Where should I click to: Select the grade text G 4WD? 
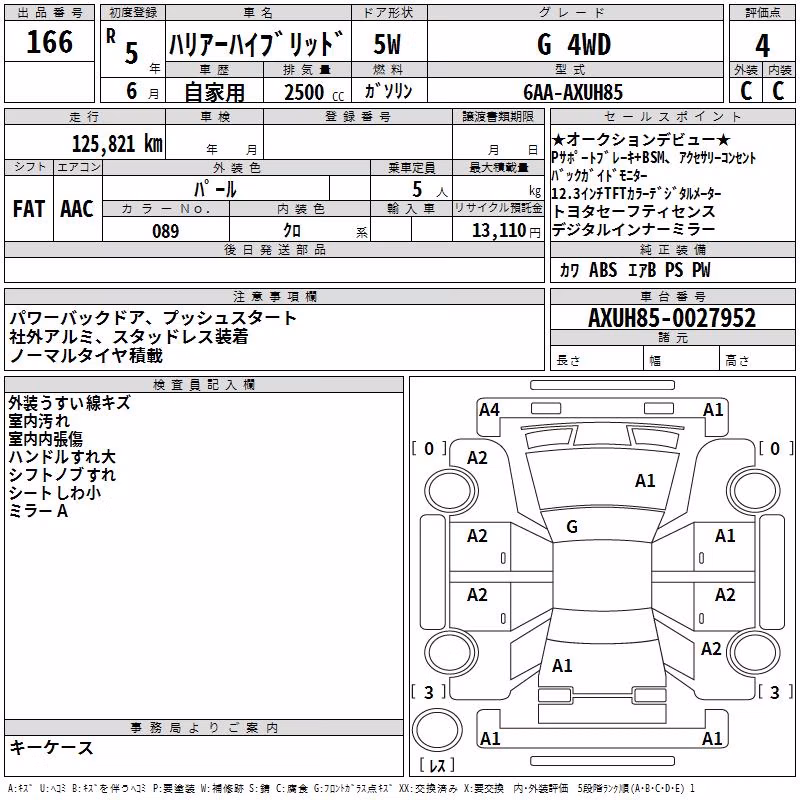pyautogui.click(x=574, y=44)
